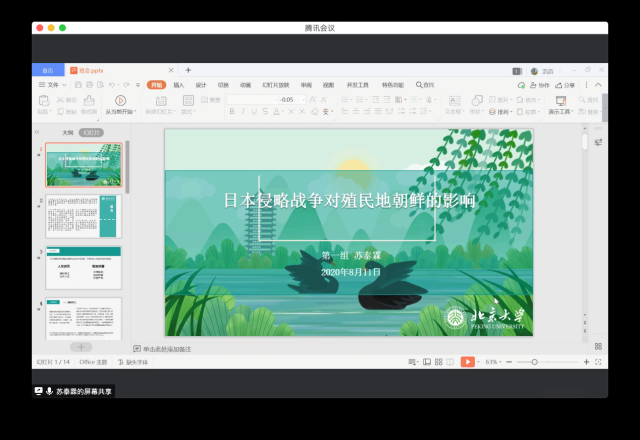
Task: Toggle italic text formatting
Action: tap(241, 111)
